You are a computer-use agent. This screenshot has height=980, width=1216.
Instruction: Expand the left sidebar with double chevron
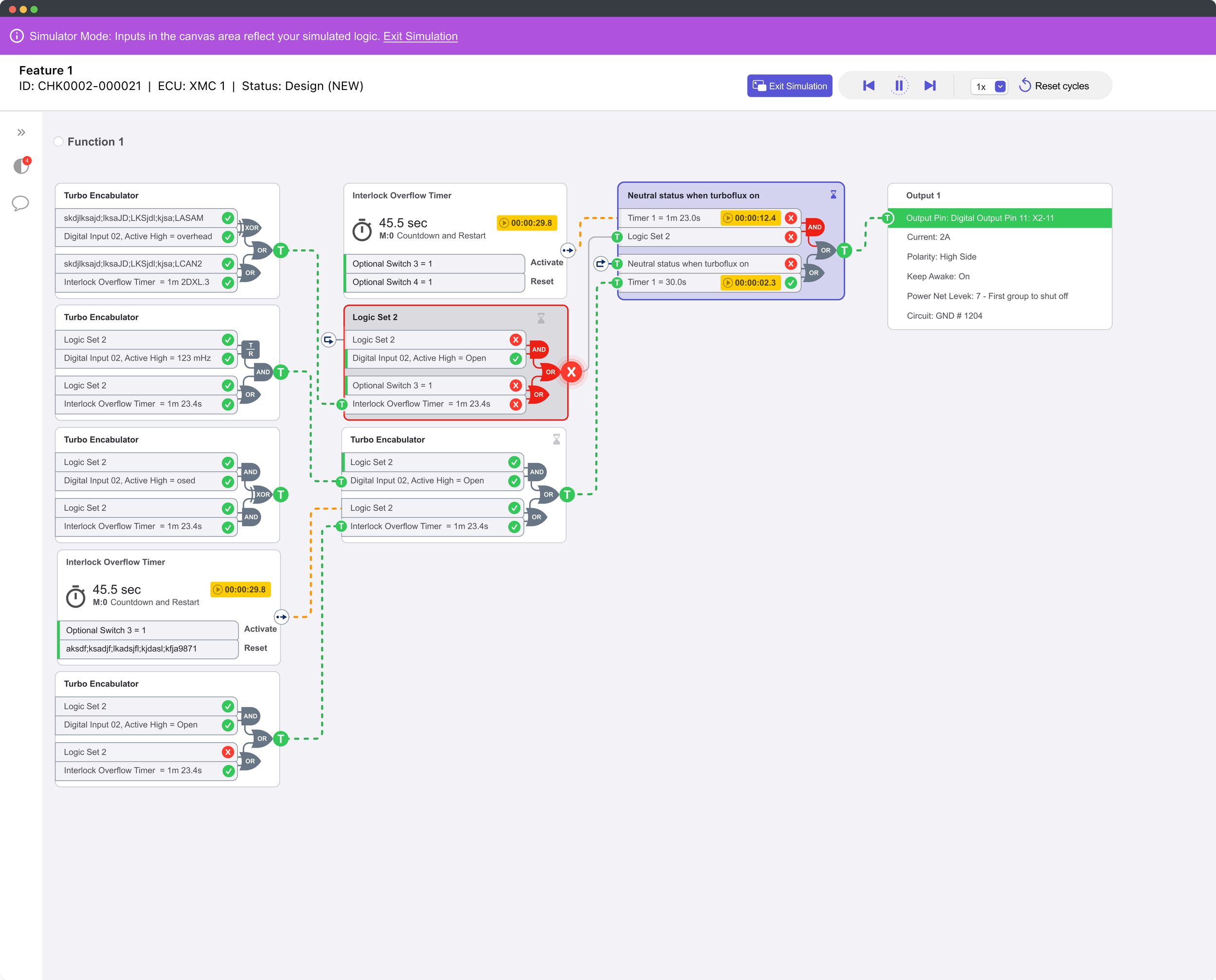click(x=21, y=133)
